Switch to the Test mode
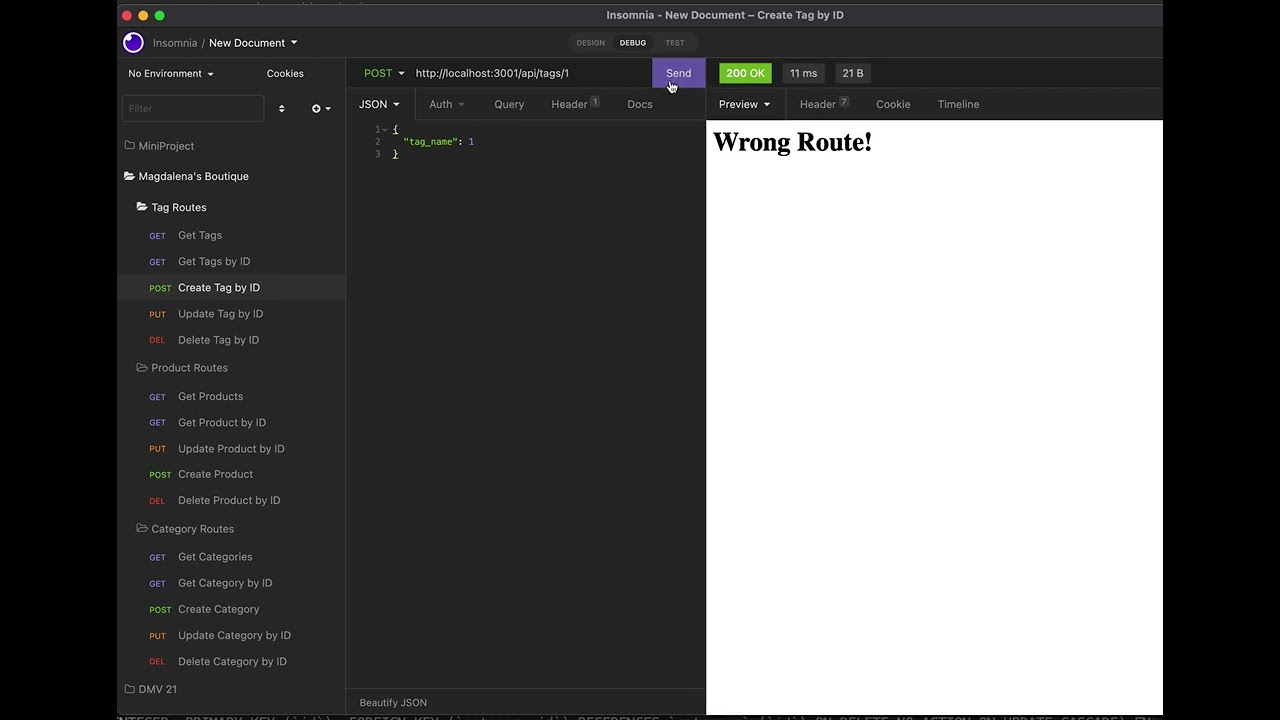Image resolution: width=1280 pixels, height=720 pixels. pos(675,43)
